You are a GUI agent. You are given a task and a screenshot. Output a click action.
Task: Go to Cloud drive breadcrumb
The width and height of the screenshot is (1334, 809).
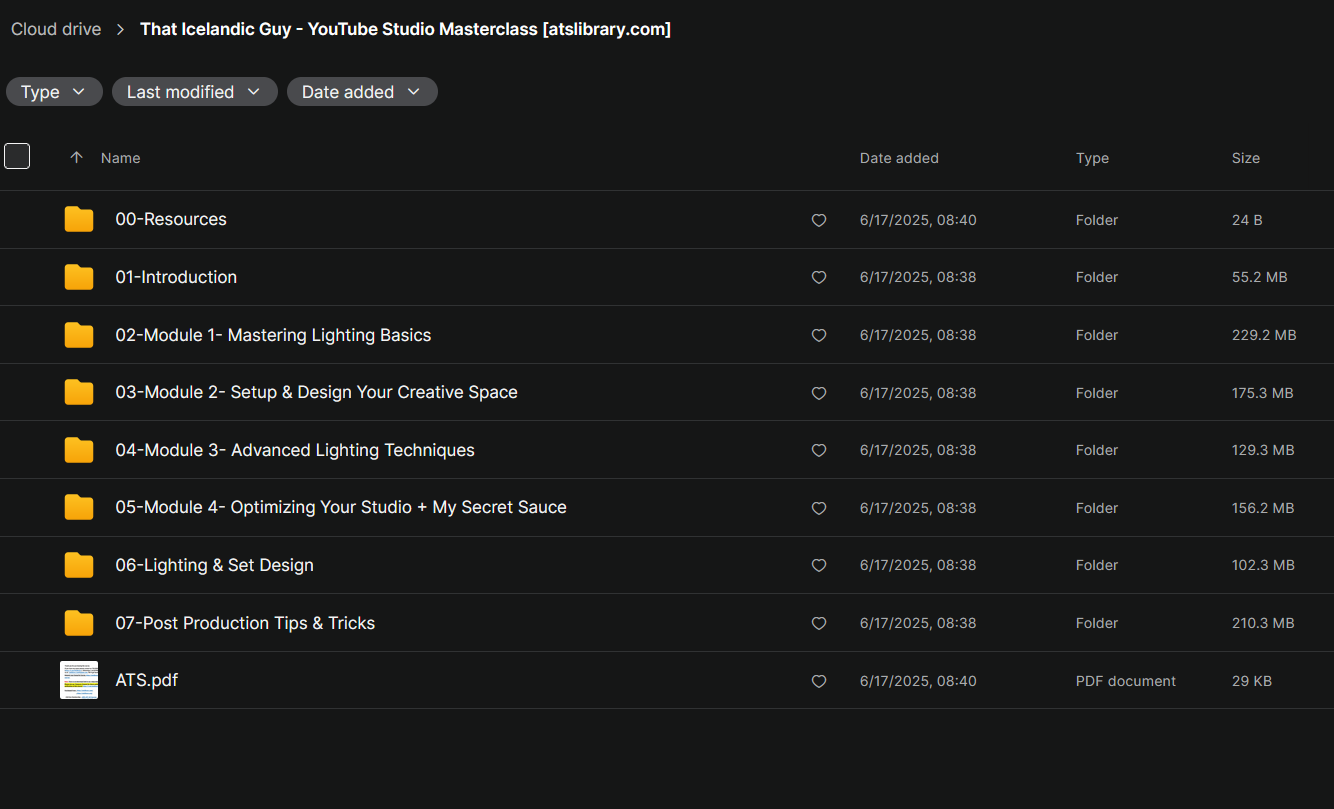pos(56,30)
